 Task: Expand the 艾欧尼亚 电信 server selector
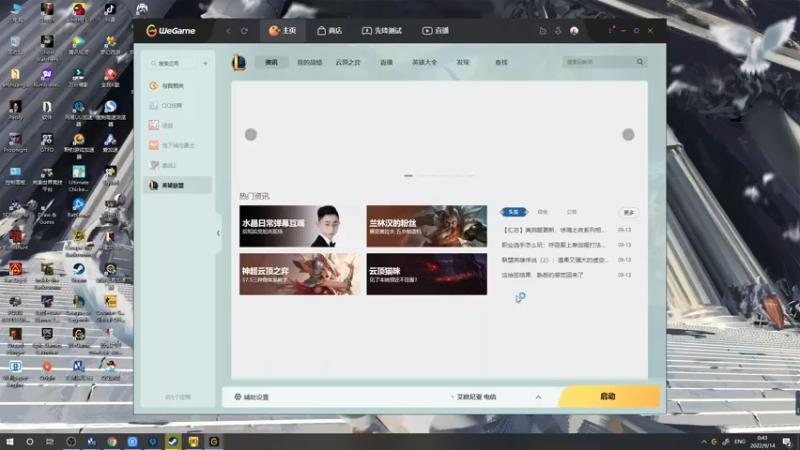[474, 397]
